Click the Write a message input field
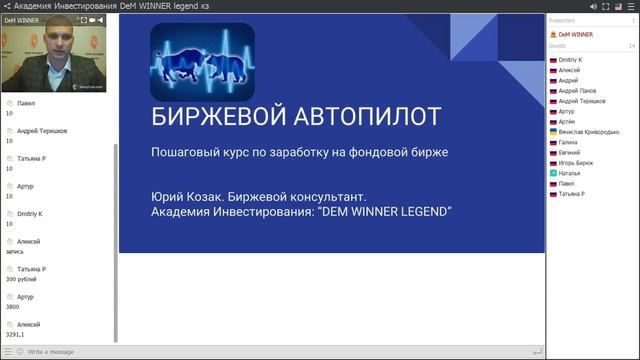The width and height of the screenshot is (640, 360). pos(278,351)
